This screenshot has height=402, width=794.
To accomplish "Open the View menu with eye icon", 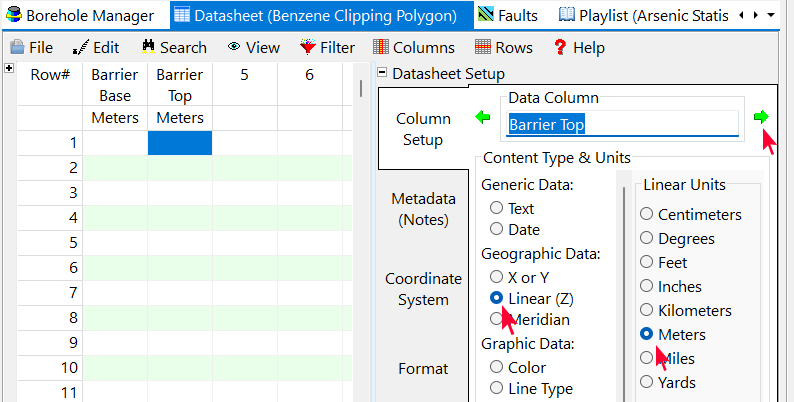I will tap(253, 47).
